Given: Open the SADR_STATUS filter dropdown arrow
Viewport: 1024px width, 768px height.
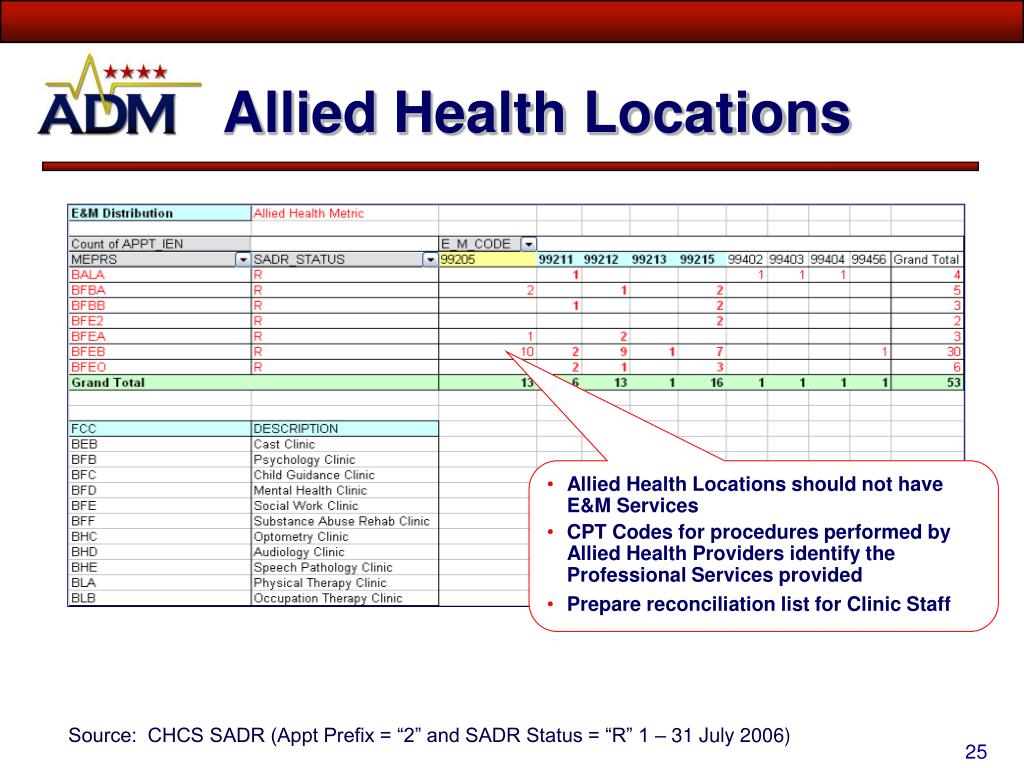Looking at the screenshot, I should (x=430, y=260).
